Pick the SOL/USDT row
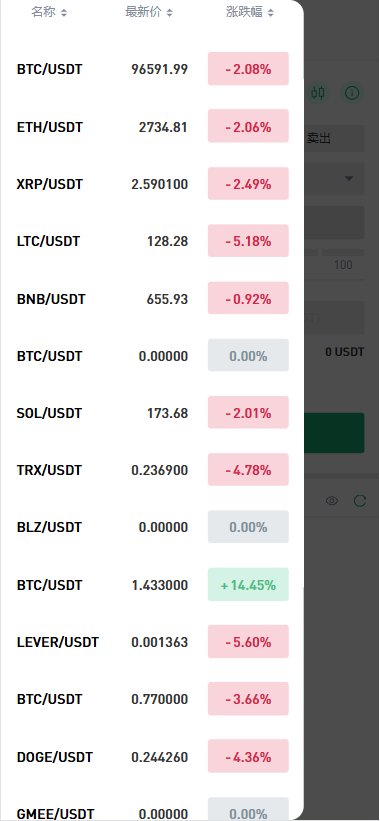Viewport: 380px width, 821px height. [x=152, y=413]
